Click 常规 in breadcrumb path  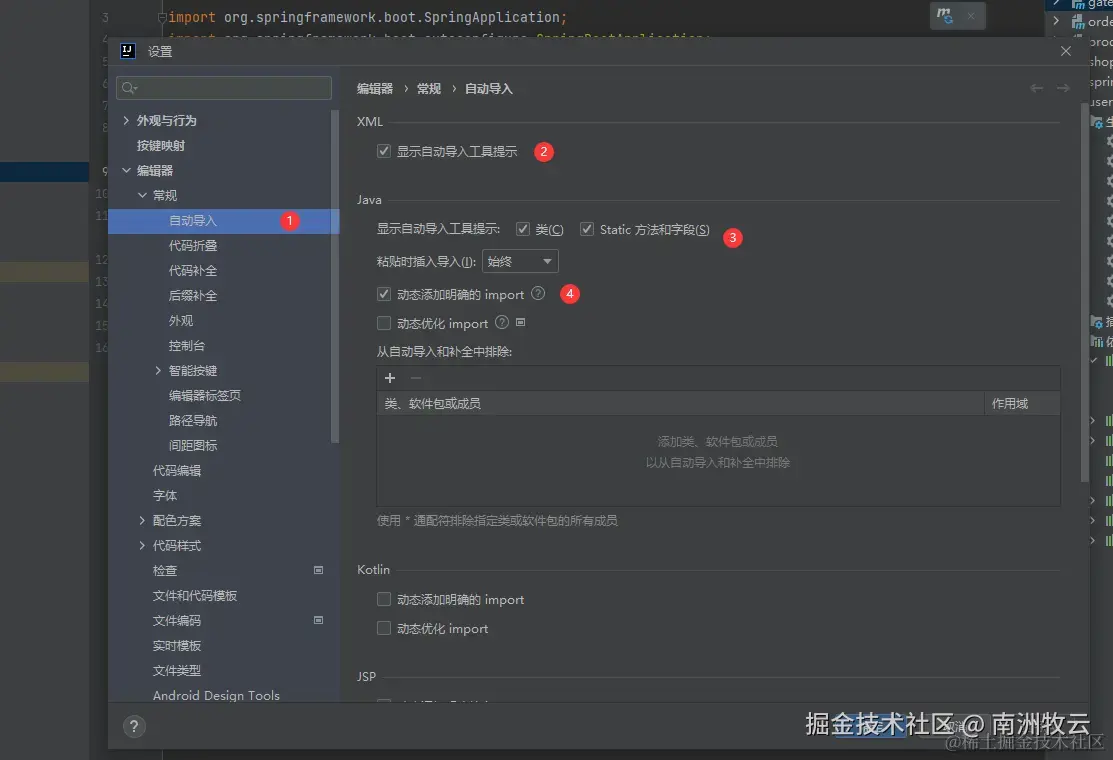point(429,89)
